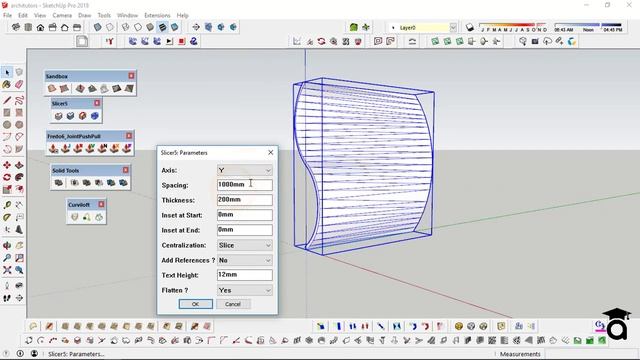Viewport: 640px width, 360px height.
Task: Open the Add References dropdown
Action: [x=244, y=260]
